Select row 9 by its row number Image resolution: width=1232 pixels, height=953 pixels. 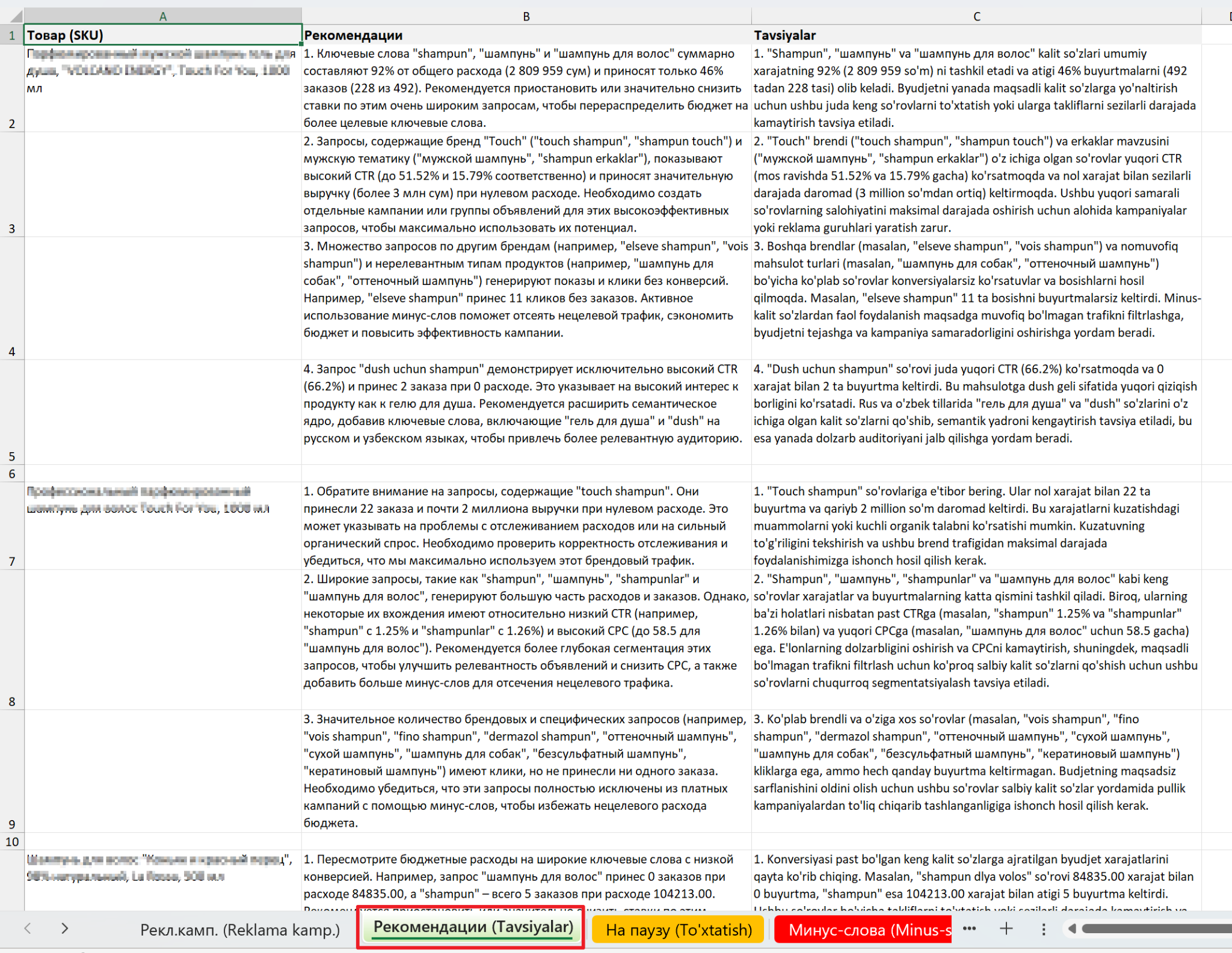pos(12,771)
